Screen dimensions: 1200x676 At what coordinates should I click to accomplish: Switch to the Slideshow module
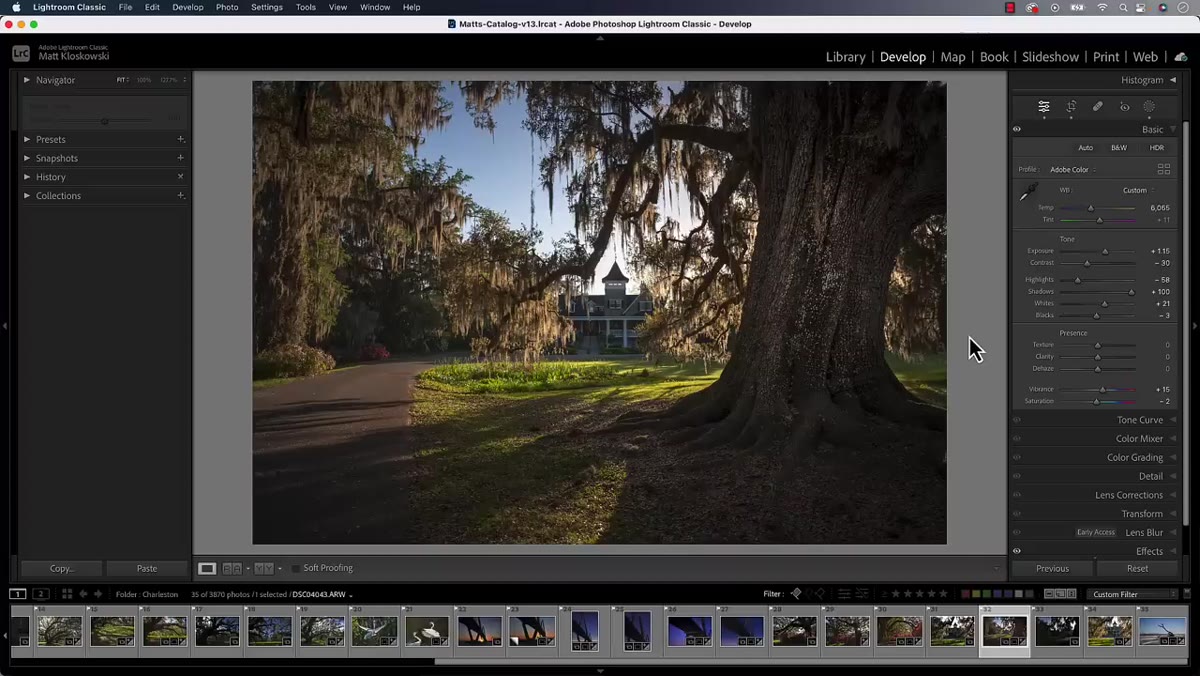(1050, 57)
